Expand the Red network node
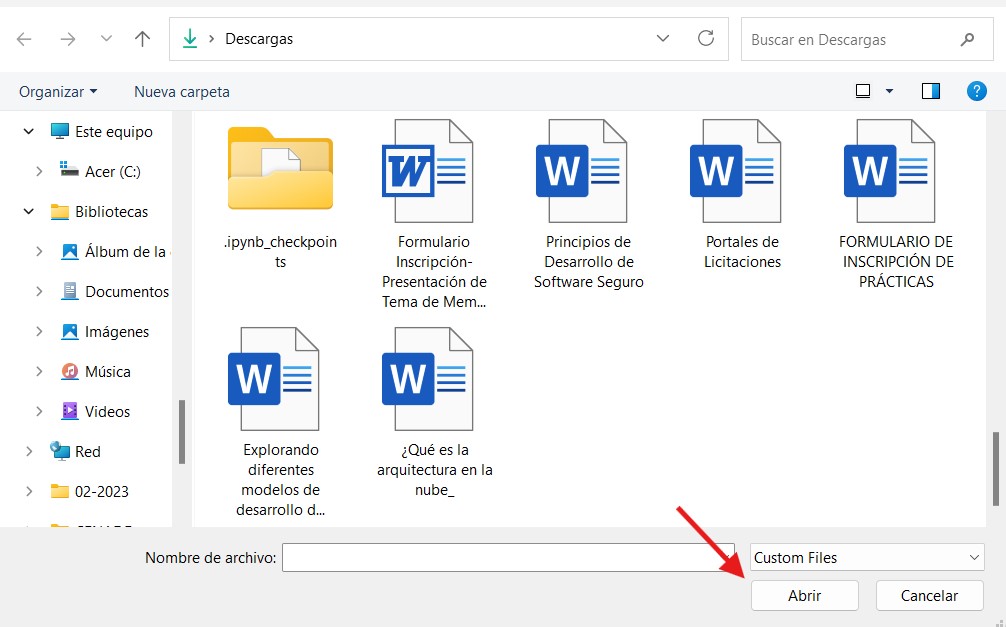This screenshot has height=627, width=1006. pyautogui.click(x=28, y=451)
